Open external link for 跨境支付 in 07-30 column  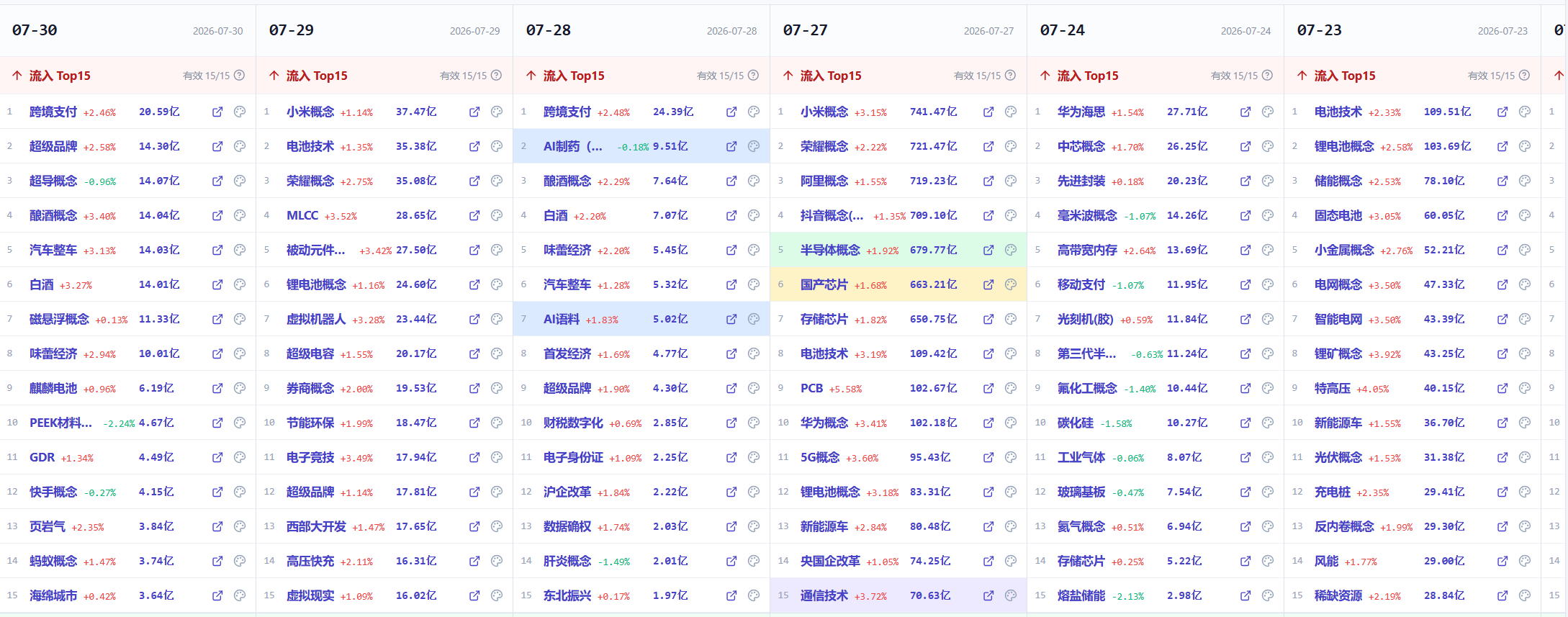tap(217, 112)
